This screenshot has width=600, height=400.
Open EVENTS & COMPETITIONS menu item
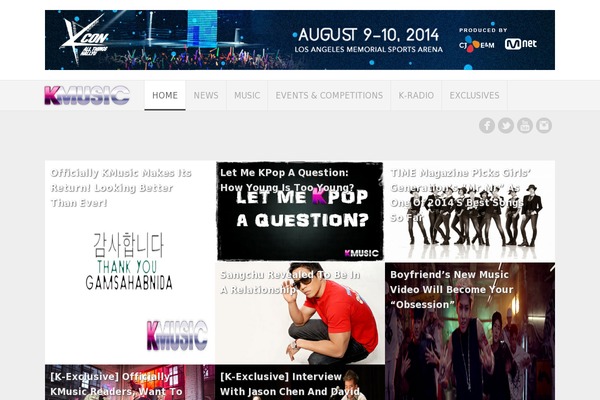tap(329, 95)
